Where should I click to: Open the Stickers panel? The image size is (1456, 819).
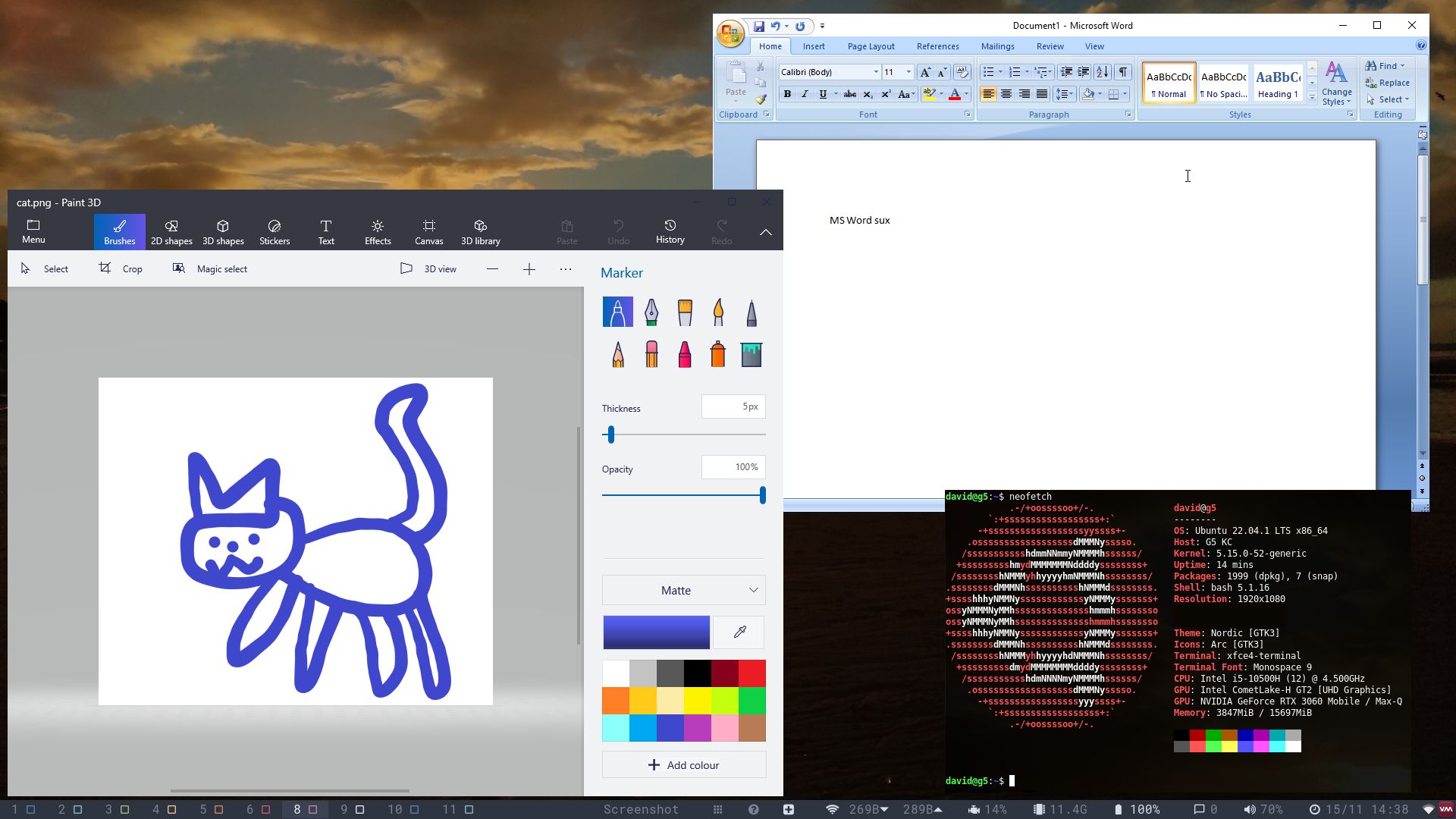click(274, 232)
